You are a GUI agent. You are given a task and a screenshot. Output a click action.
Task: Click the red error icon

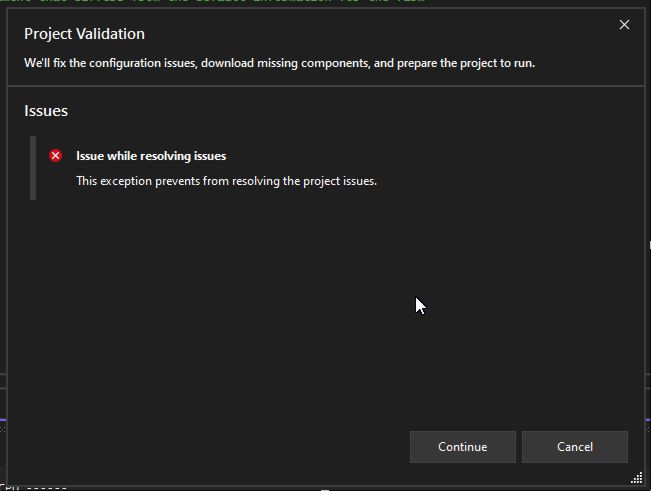click(55, 156)
